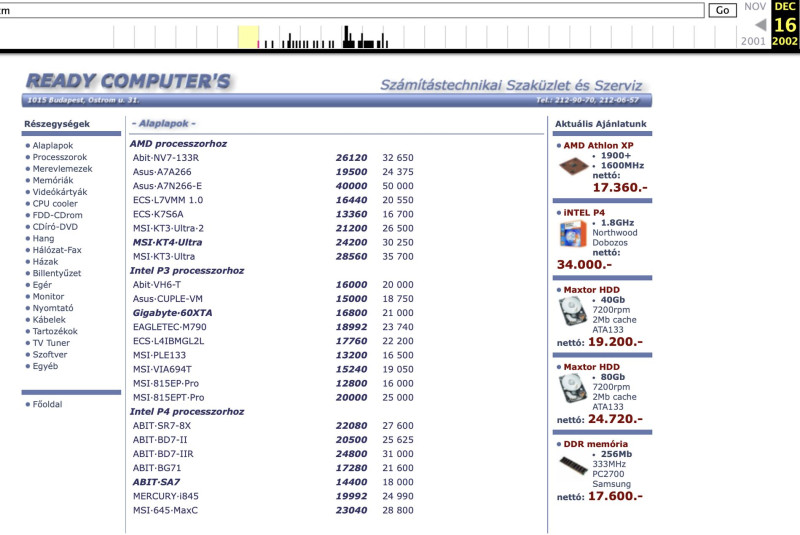Viewport: 800px width, 535px height.
Task: Click the gross price 35 700
Action: pyautogui.click(x=398, y=257)
